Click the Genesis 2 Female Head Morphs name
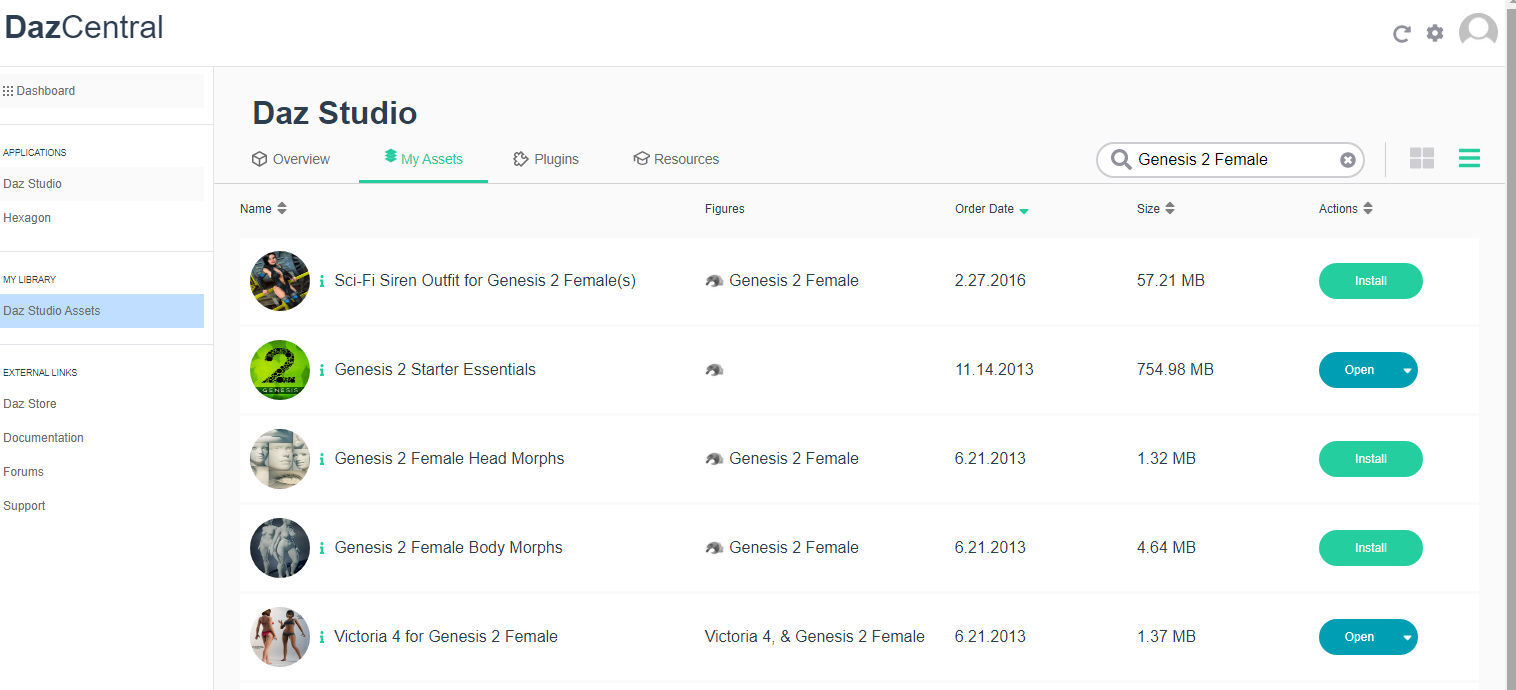The width and height of the screenshot is (1516, 690). point(449,459)
